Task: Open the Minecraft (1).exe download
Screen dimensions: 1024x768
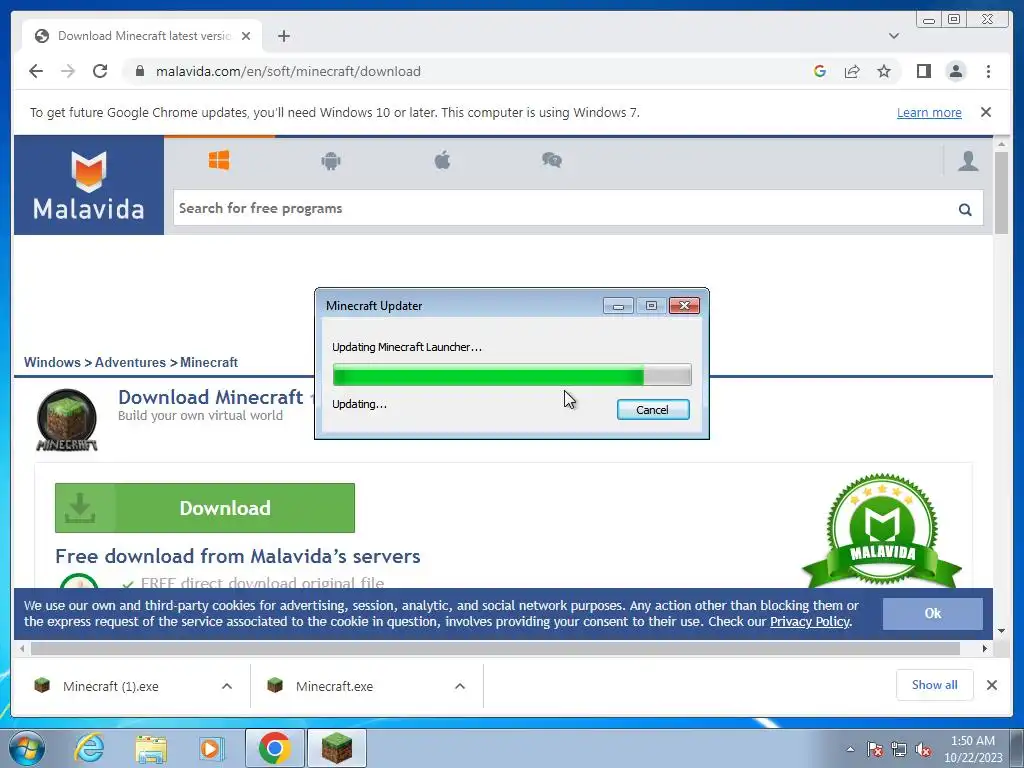Action: click(x=111, y=686)
